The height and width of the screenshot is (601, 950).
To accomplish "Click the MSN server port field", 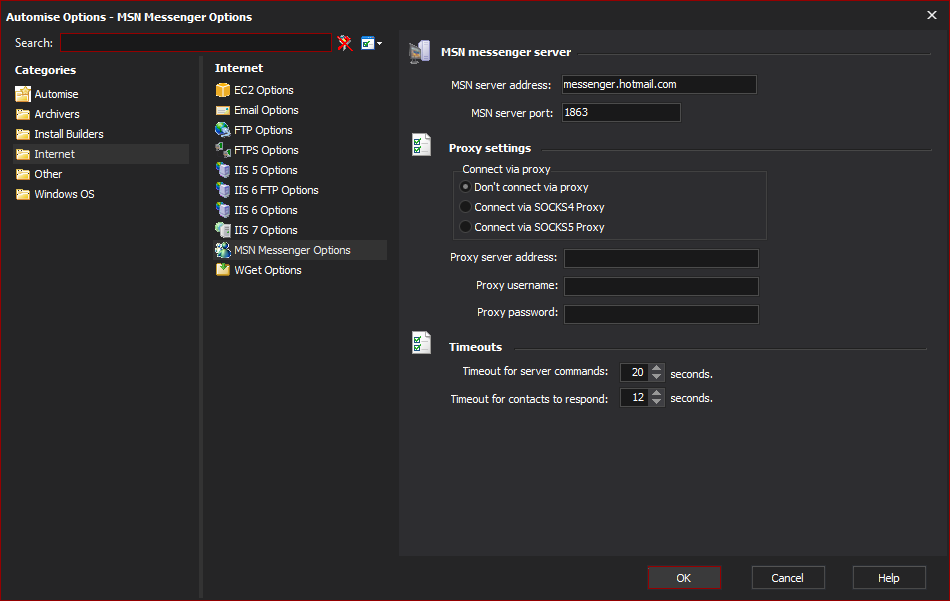I will point(621,112).
